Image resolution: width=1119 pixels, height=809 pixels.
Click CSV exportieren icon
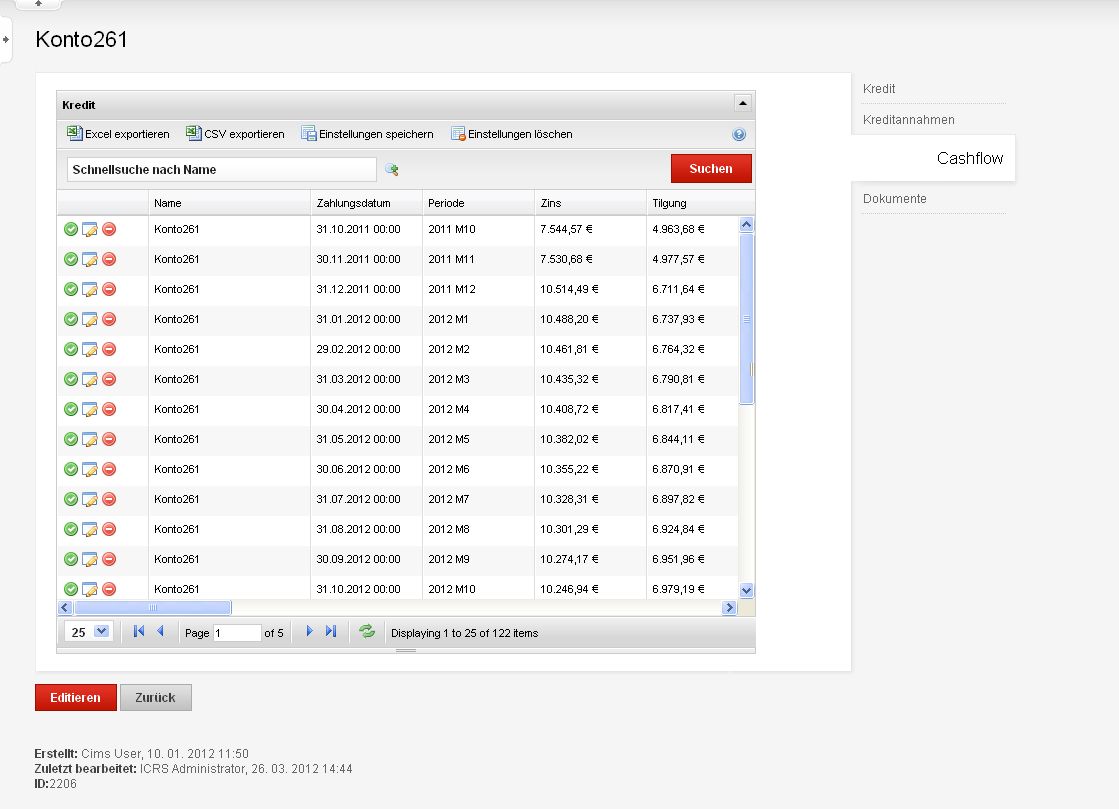[193, 133]
